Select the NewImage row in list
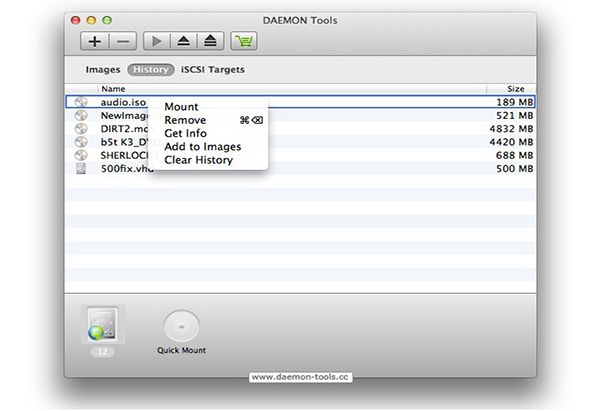 pos(300,115)
